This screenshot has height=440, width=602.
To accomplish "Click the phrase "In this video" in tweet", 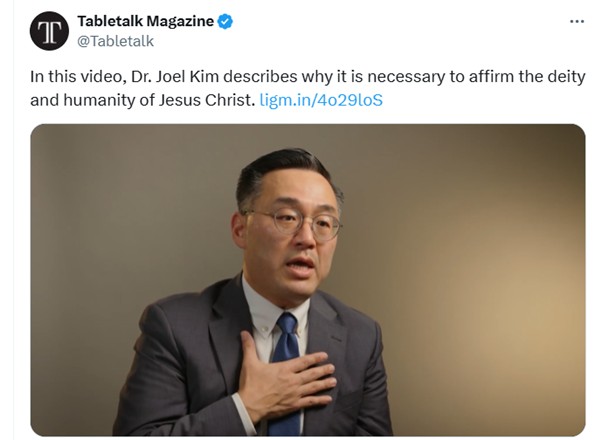I will tap(79, 77).
